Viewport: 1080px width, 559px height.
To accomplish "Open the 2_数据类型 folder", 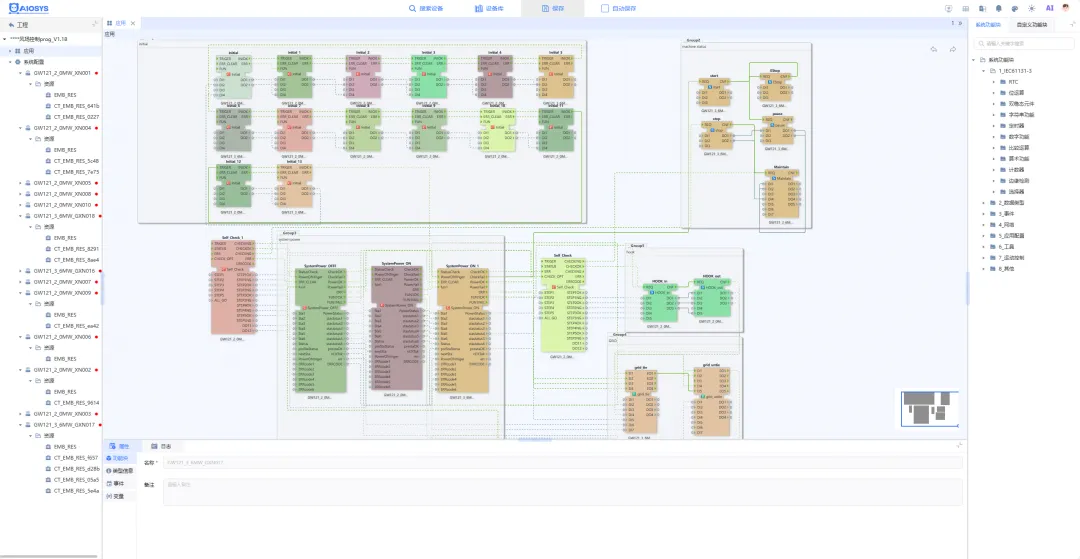I will (1010, 203).
